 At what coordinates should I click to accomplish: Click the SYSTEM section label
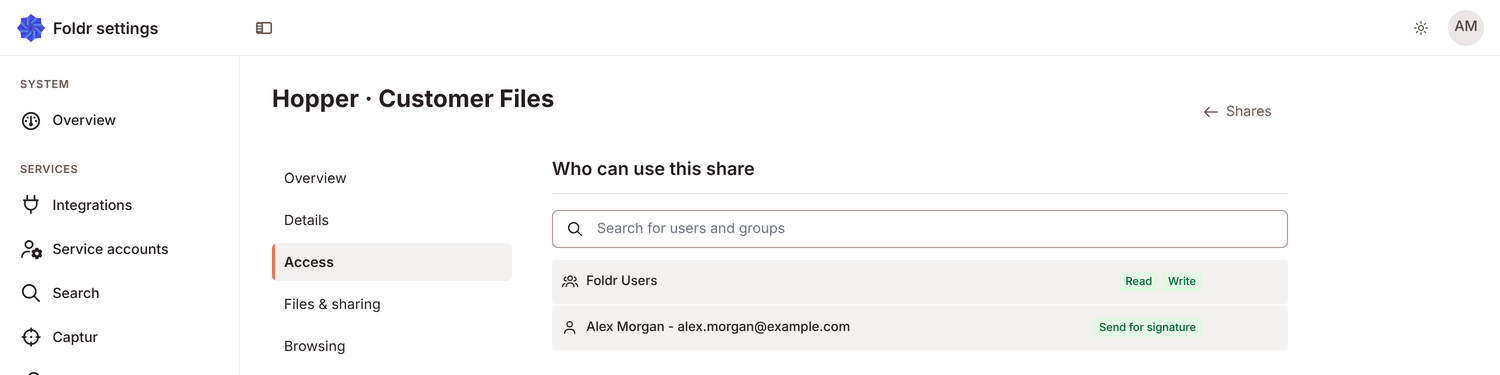coord(44,84)
